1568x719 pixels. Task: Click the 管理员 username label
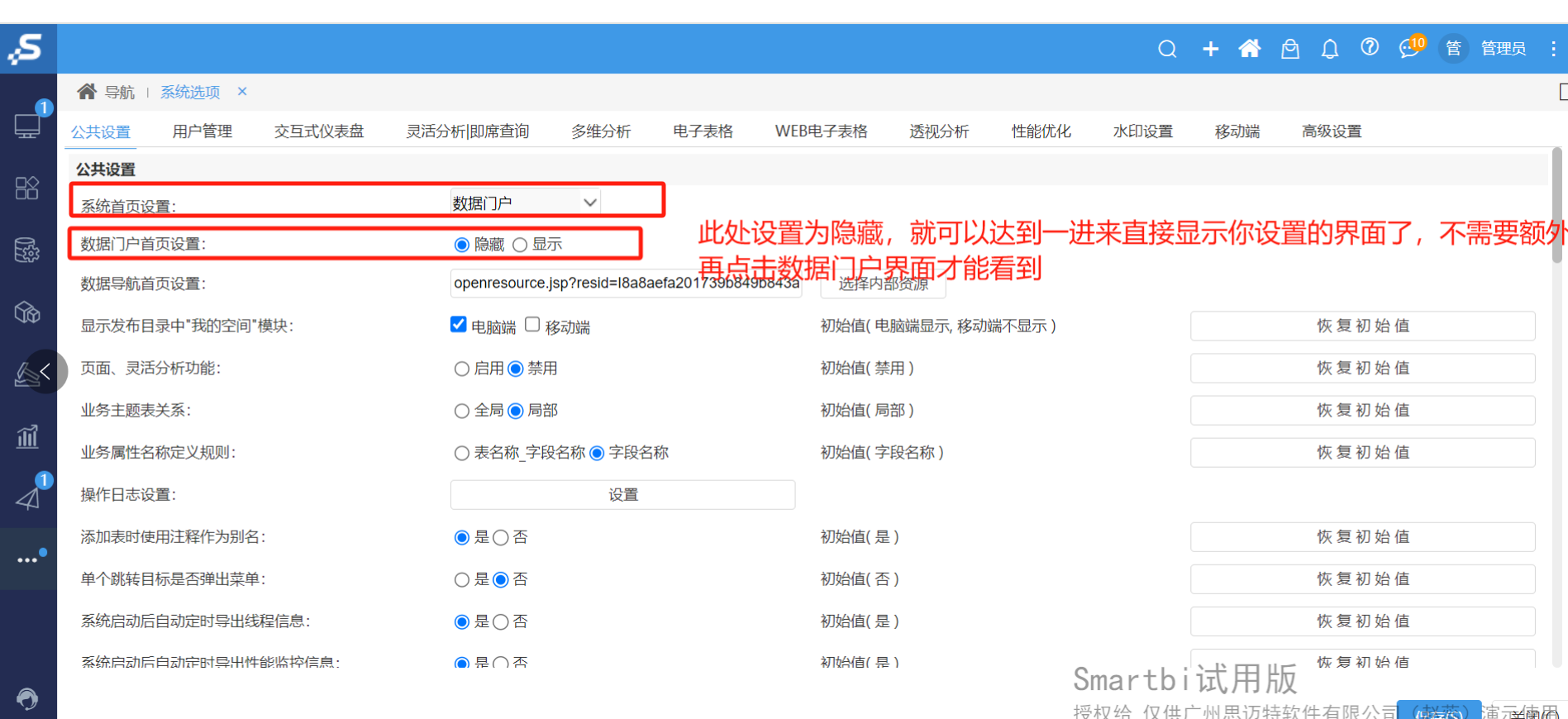click(1504, 49)
